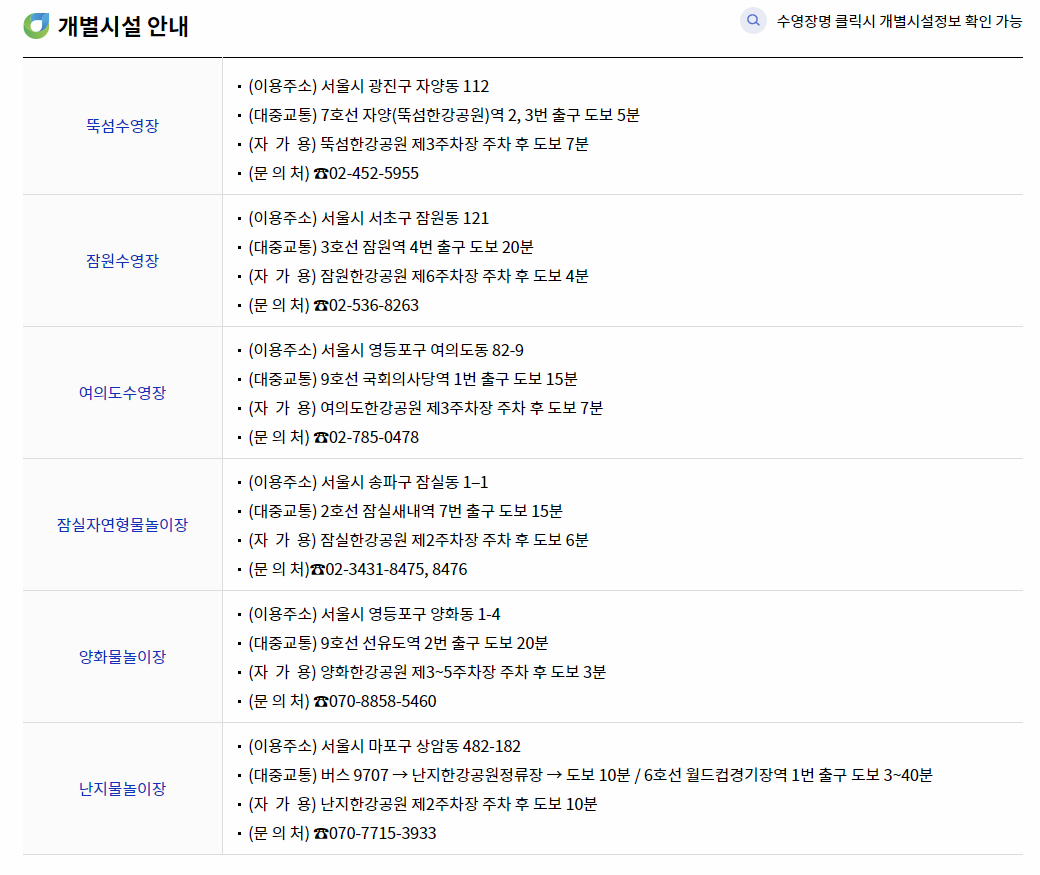Open 뚝섬수영장 facility details
Viewport: 1040px width, 875px height.
[120, 126]
